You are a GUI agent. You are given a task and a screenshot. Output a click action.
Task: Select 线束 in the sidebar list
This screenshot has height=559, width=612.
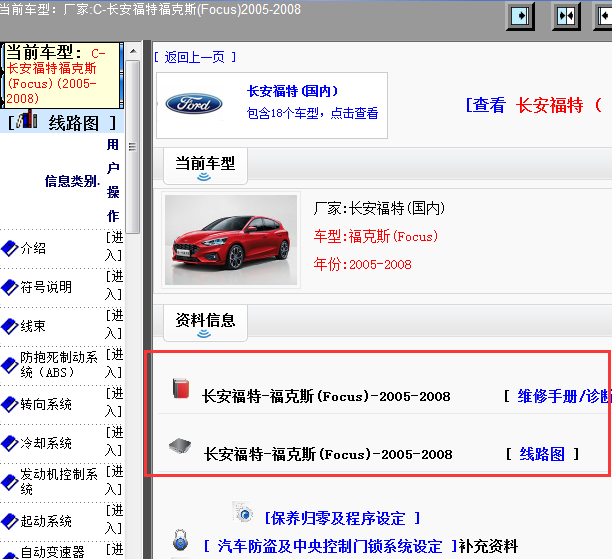tap(33, 326)
